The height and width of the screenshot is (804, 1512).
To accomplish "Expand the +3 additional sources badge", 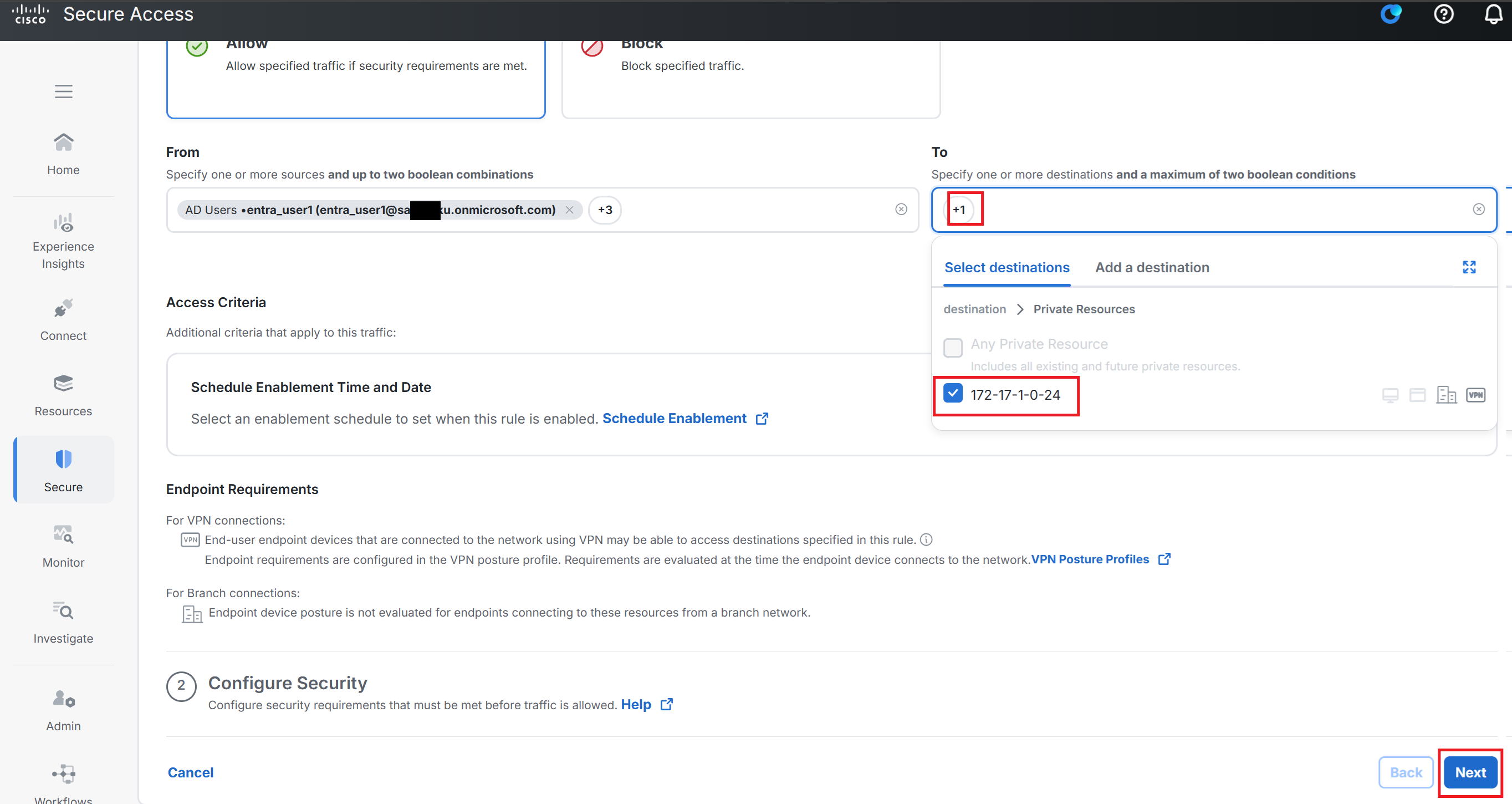I will tap(605, 210).
